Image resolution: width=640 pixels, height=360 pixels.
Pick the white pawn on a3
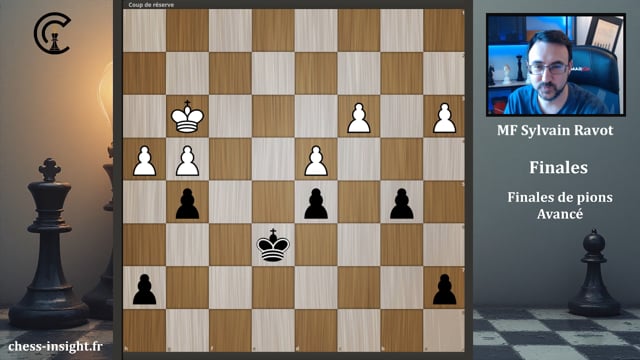pos(444,118)
